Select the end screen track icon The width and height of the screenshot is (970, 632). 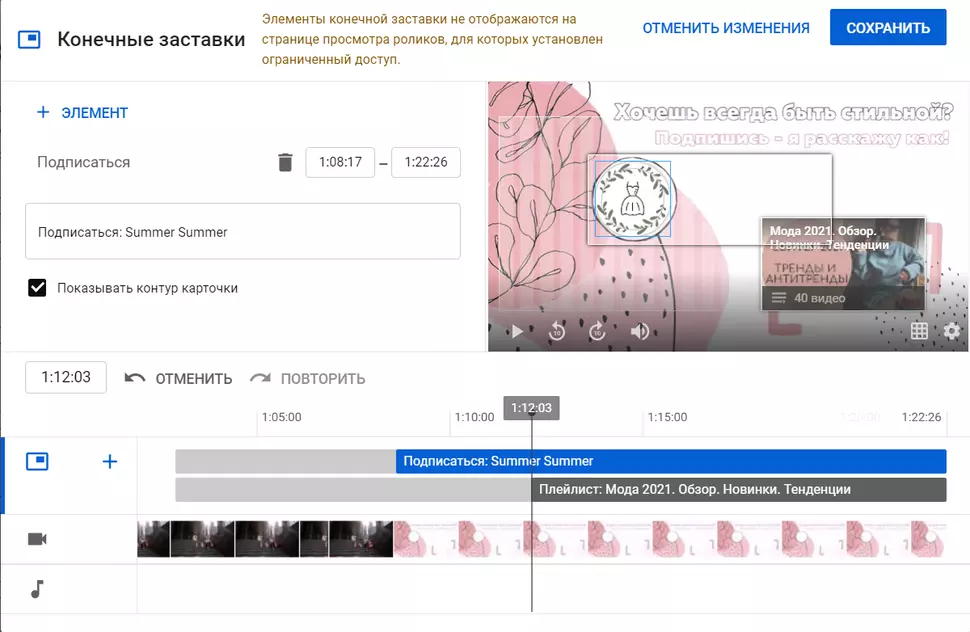[x=37, y=461]
